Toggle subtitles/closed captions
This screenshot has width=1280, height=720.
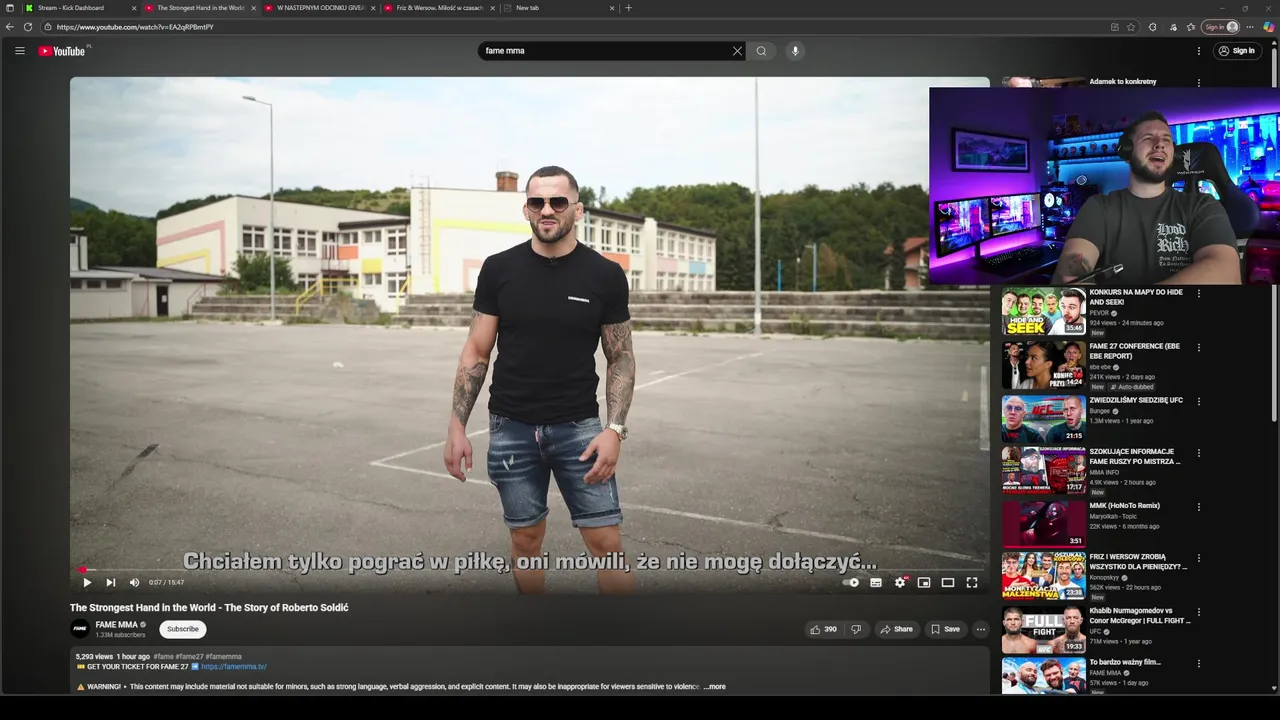point(876,582)
